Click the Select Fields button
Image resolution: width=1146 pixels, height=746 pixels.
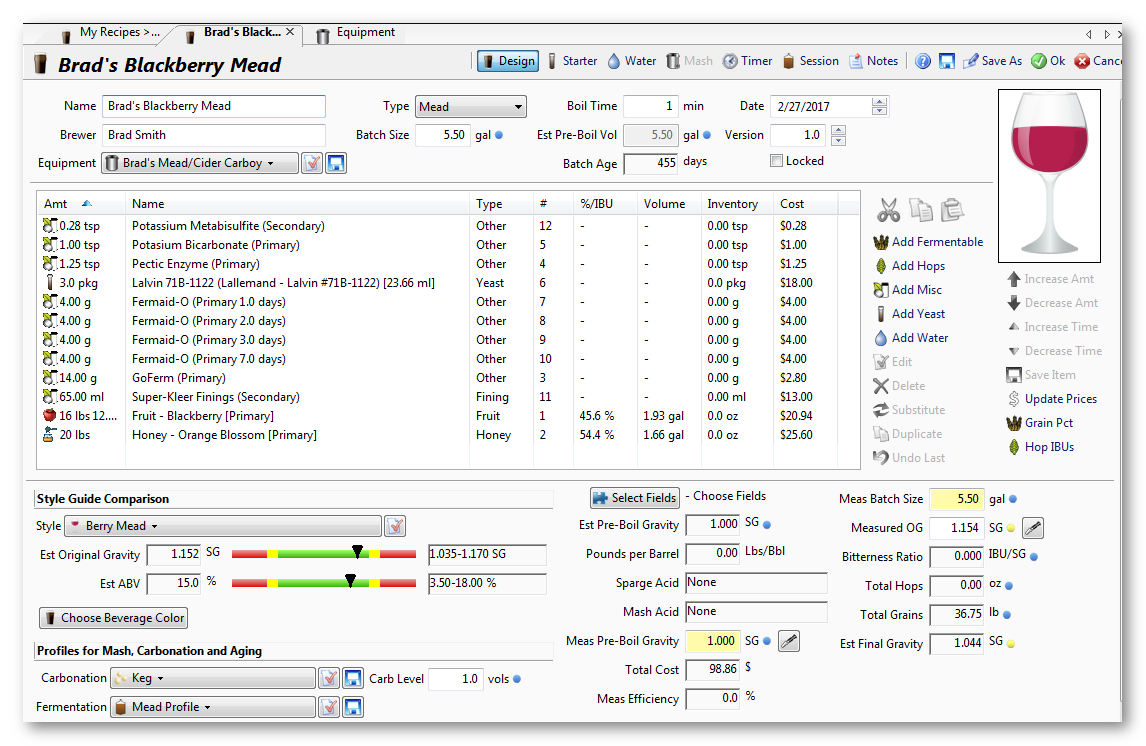tap(635, 498)
